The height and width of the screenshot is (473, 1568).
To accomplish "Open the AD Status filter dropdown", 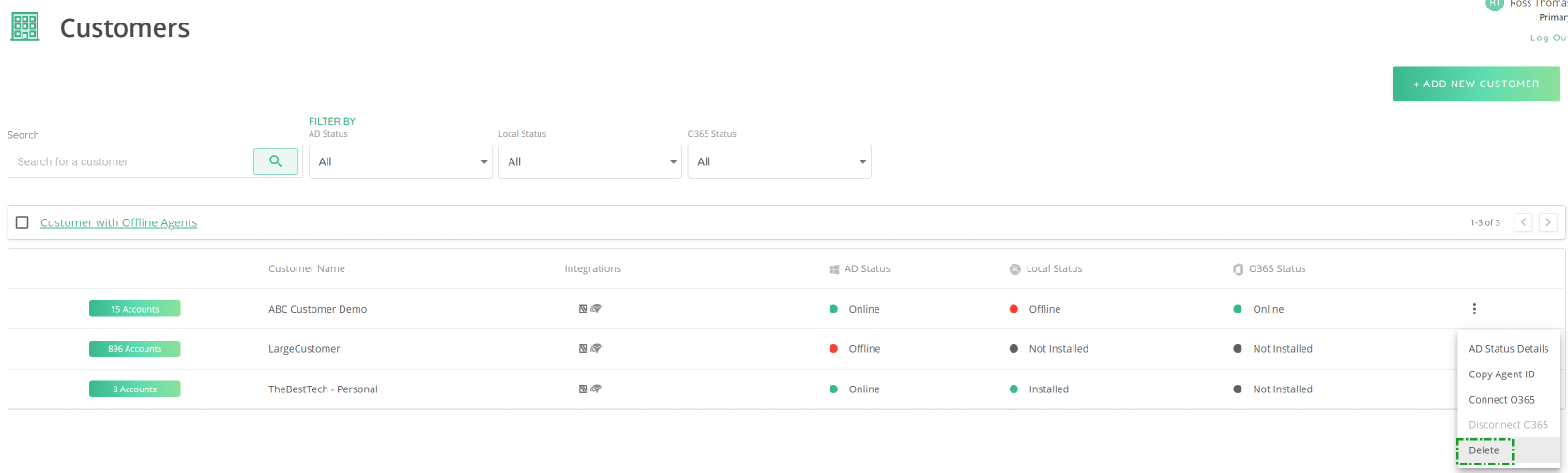I will click(x=401, y=161).
